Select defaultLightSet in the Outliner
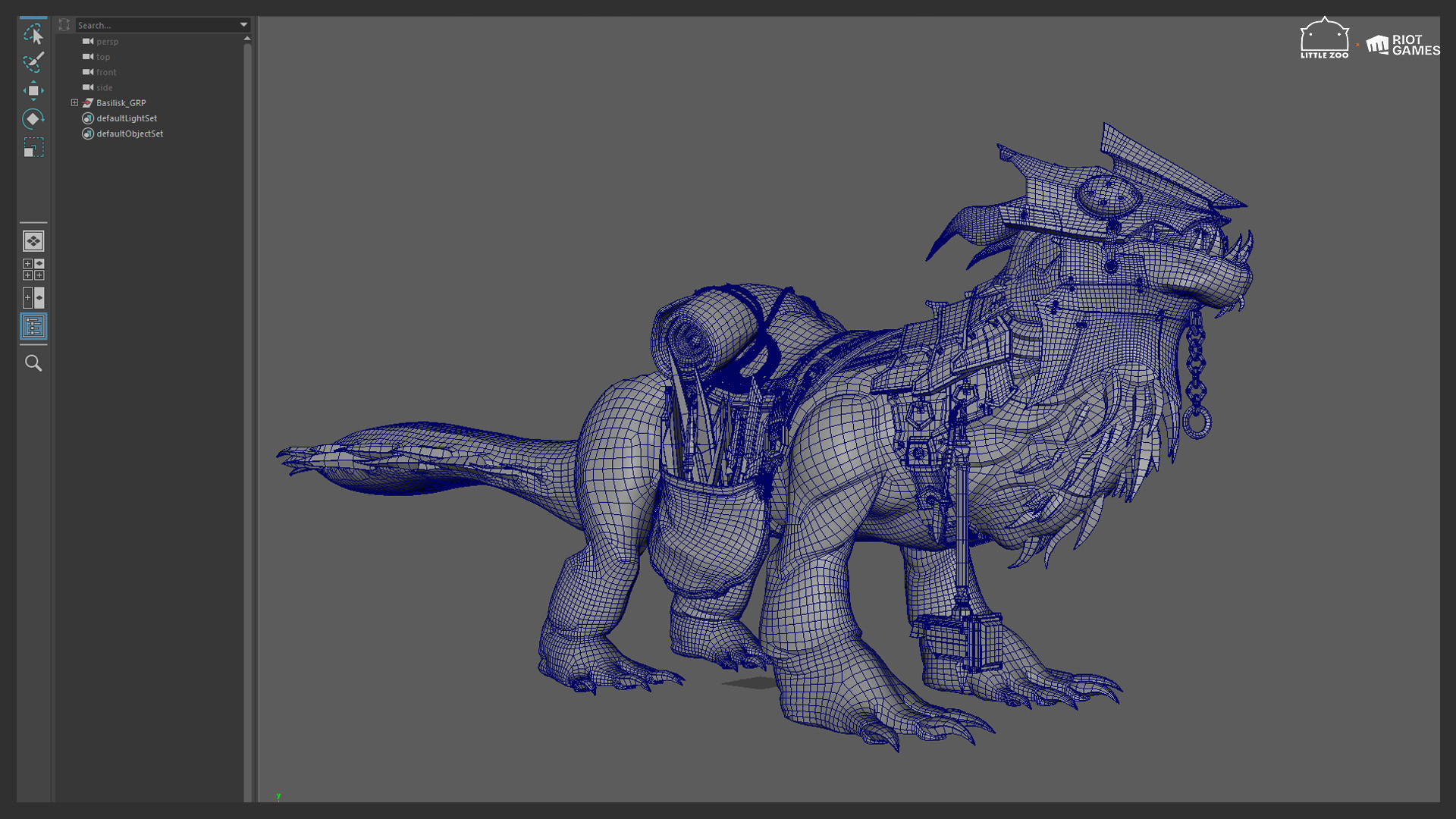Viewport: 1456px width, 819px height. click(x=126, y=118)
